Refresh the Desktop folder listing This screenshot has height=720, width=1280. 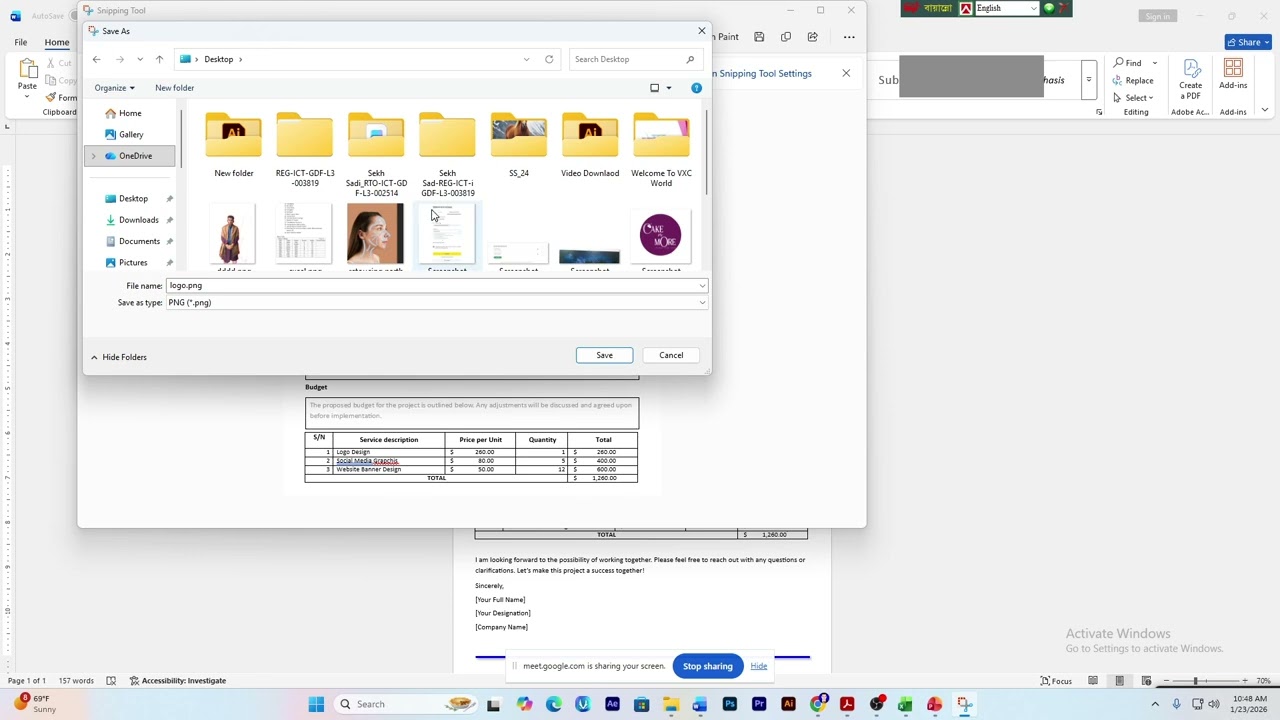(549, 59)
